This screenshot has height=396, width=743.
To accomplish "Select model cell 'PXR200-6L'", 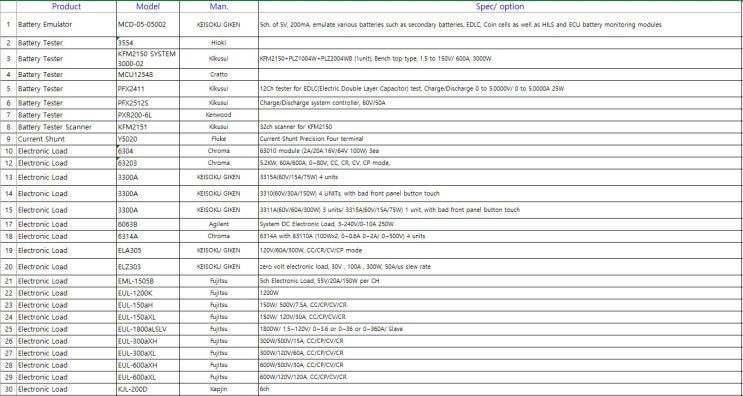I will pyautogui.click(x=148, y=115).
